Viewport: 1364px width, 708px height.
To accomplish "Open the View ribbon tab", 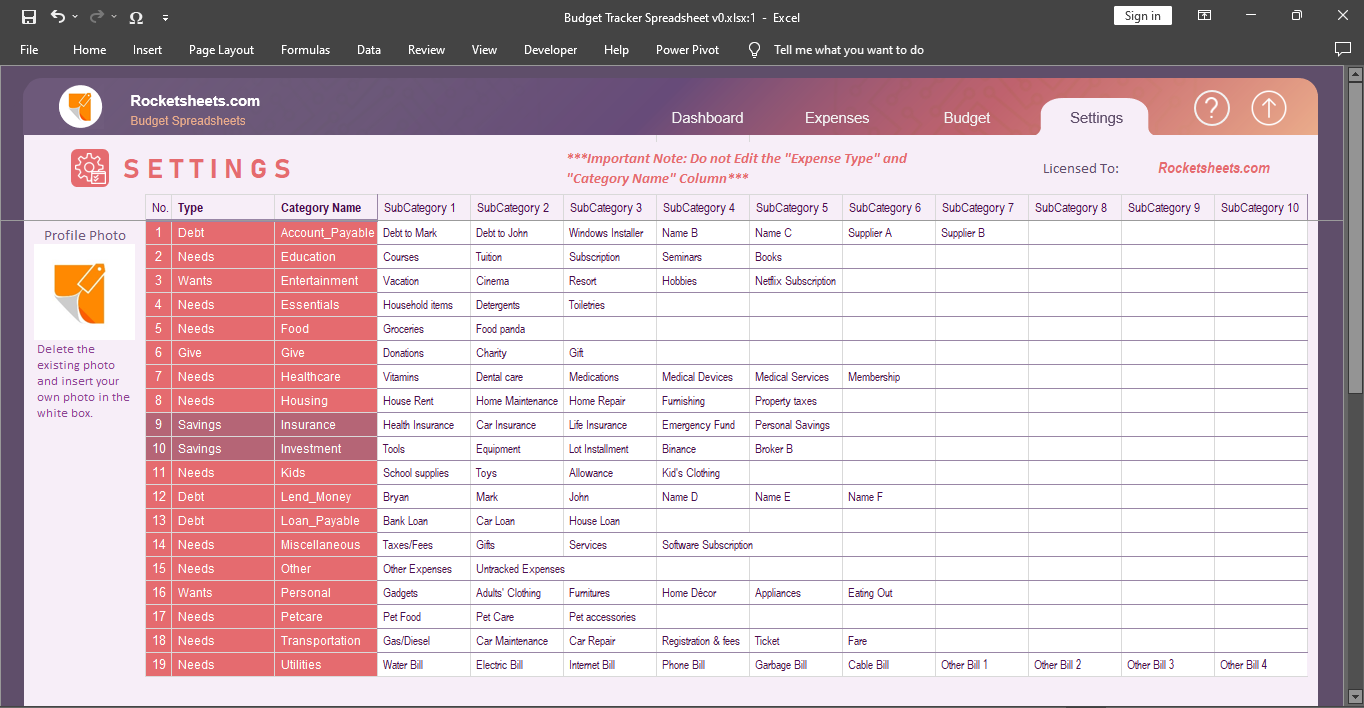I will [x=484, y=50].
